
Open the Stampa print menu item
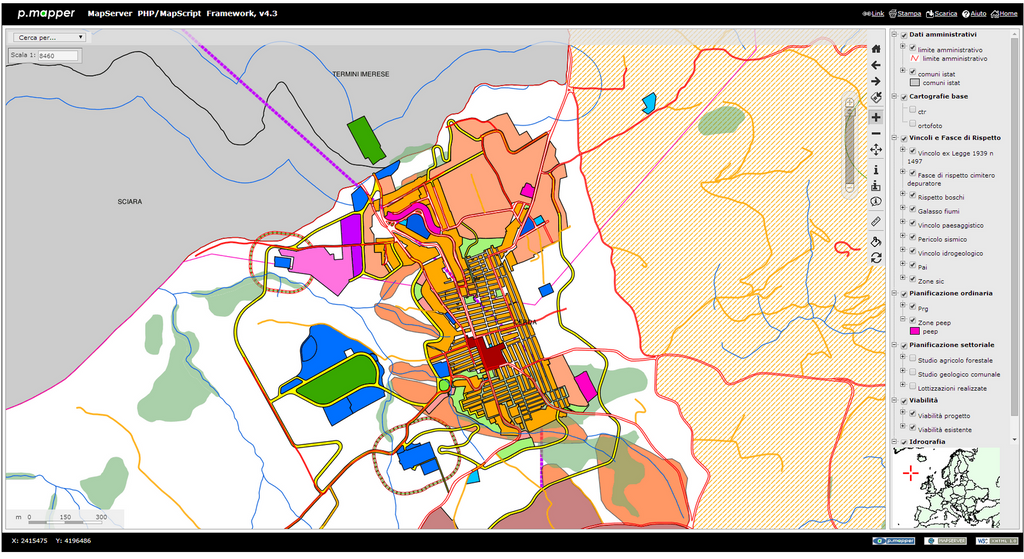click(908, 14)
